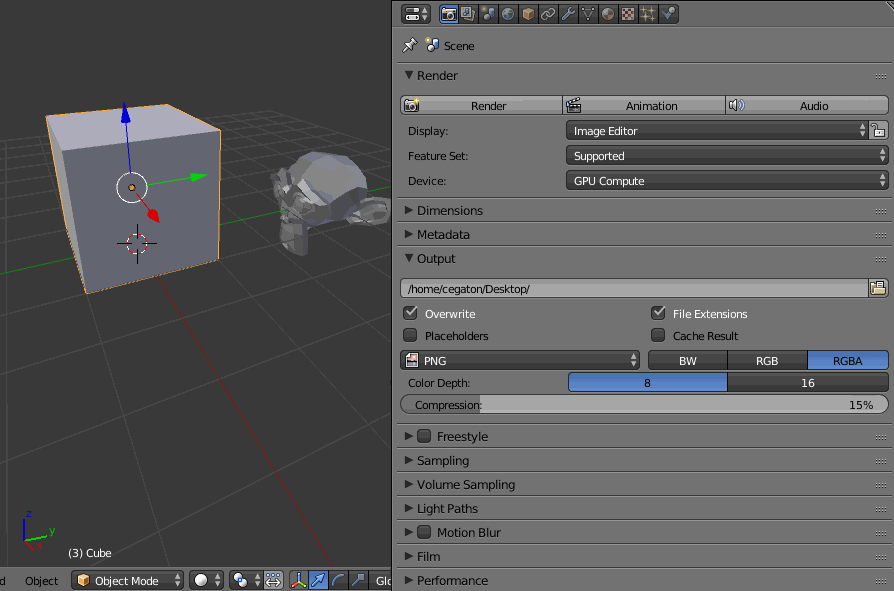Screen dimensions: 894x591
Task: Disable the Overwrite checkbox
Action: pyautogui.click(x=410, y=313)
